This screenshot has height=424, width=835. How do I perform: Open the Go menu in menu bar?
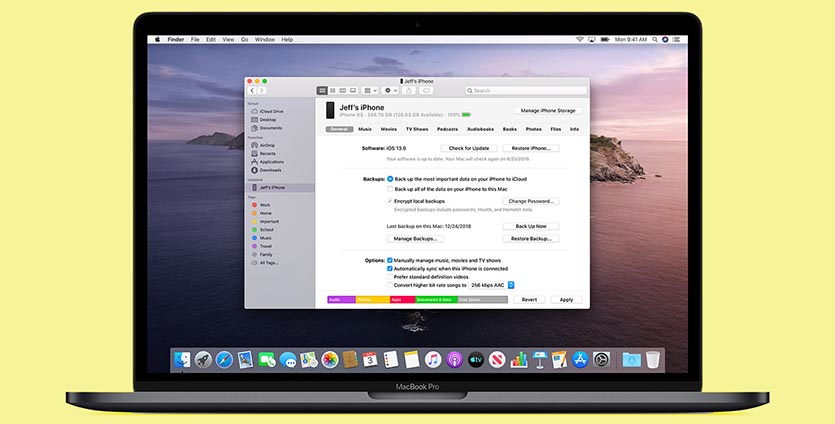point(244,39)
